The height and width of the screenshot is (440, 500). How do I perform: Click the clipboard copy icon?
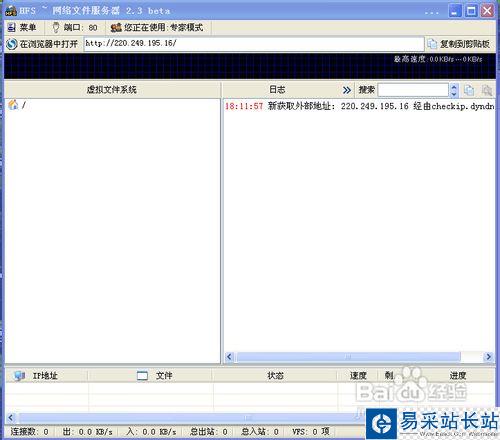tap(432, 44)
